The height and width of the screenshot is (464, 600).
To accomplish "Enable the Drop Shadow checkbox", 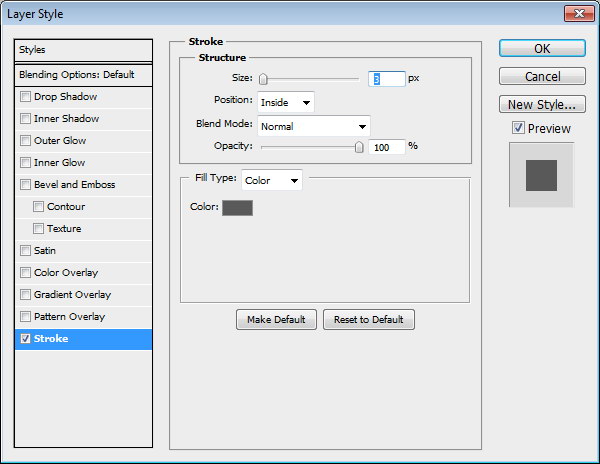I will 26,97.
